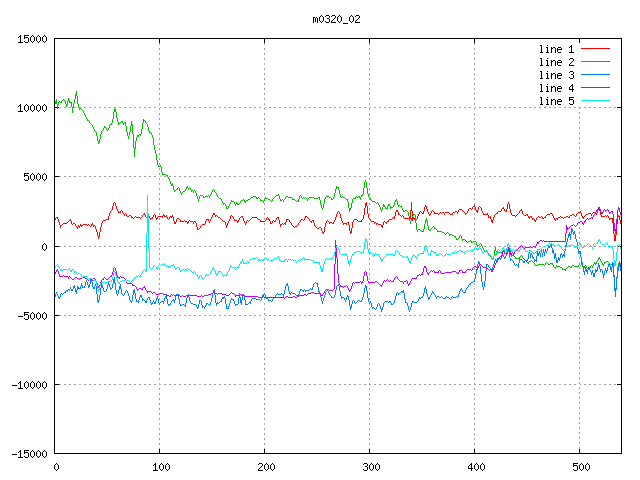The height and width of the screenshot is (480, 640).
Task: Click the tall cyan spike near x=90
Action: pyautogui.click(x=147, y=231)
